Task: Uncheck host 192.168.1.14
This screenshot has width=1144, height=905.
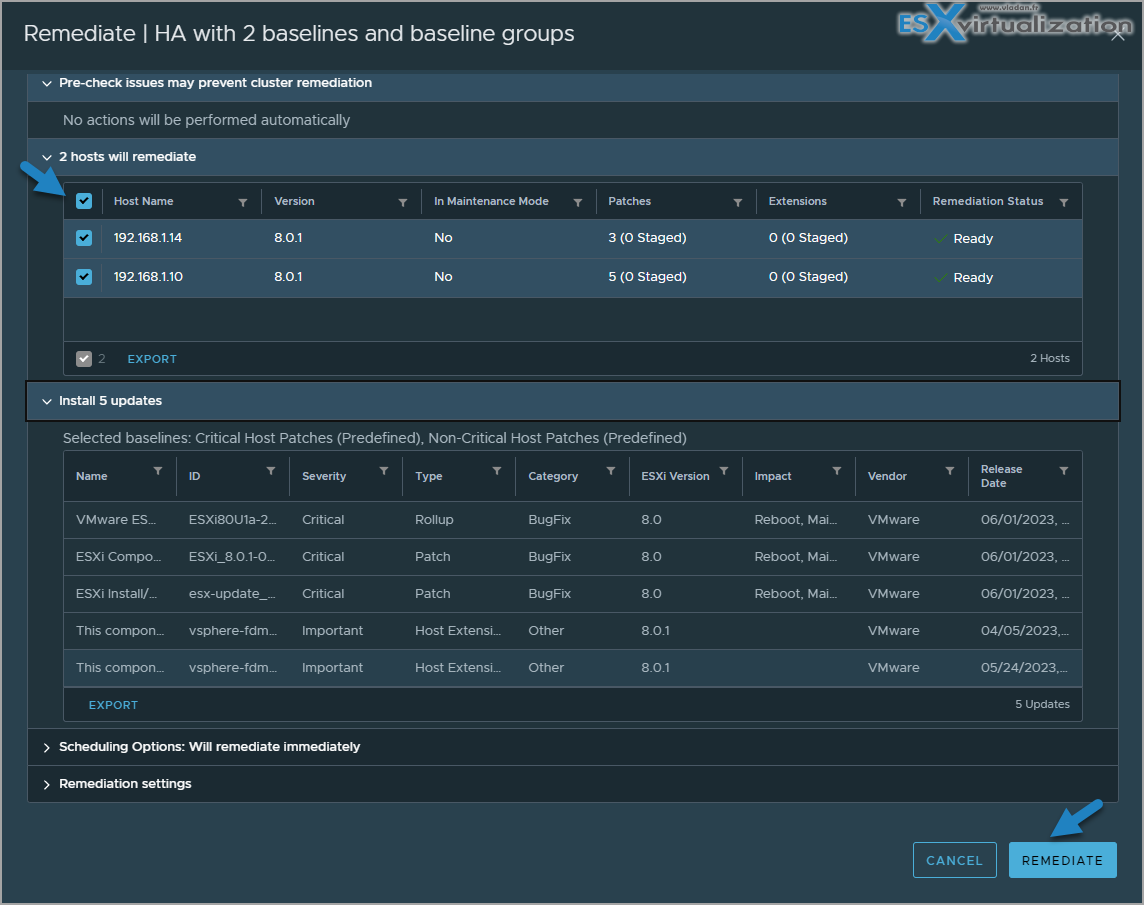Action: pyautogui.click(x=84, y=238)
